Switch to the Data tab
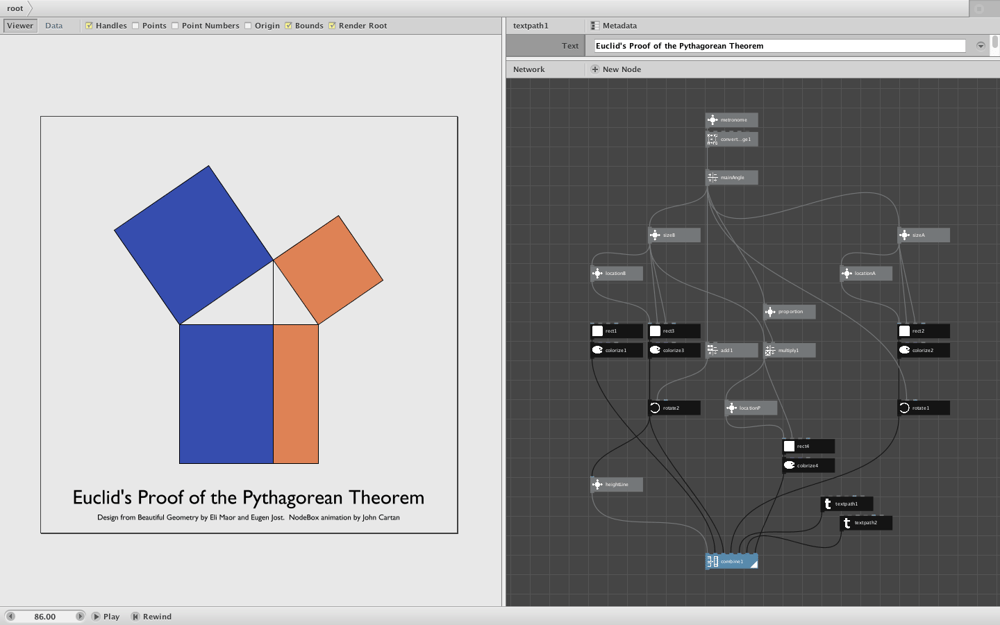The width and height of the screenshot is (1000, 625). [54, 26]
